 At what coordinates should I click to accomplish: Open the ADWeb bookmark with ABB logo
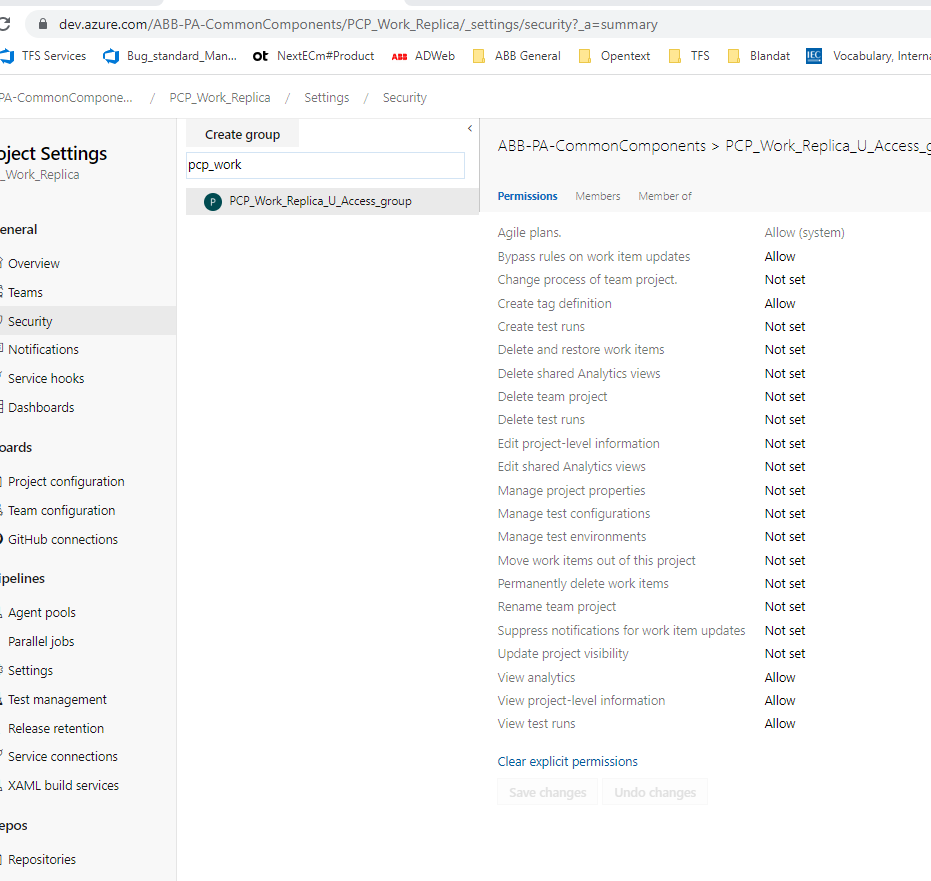tap(423, 56)
